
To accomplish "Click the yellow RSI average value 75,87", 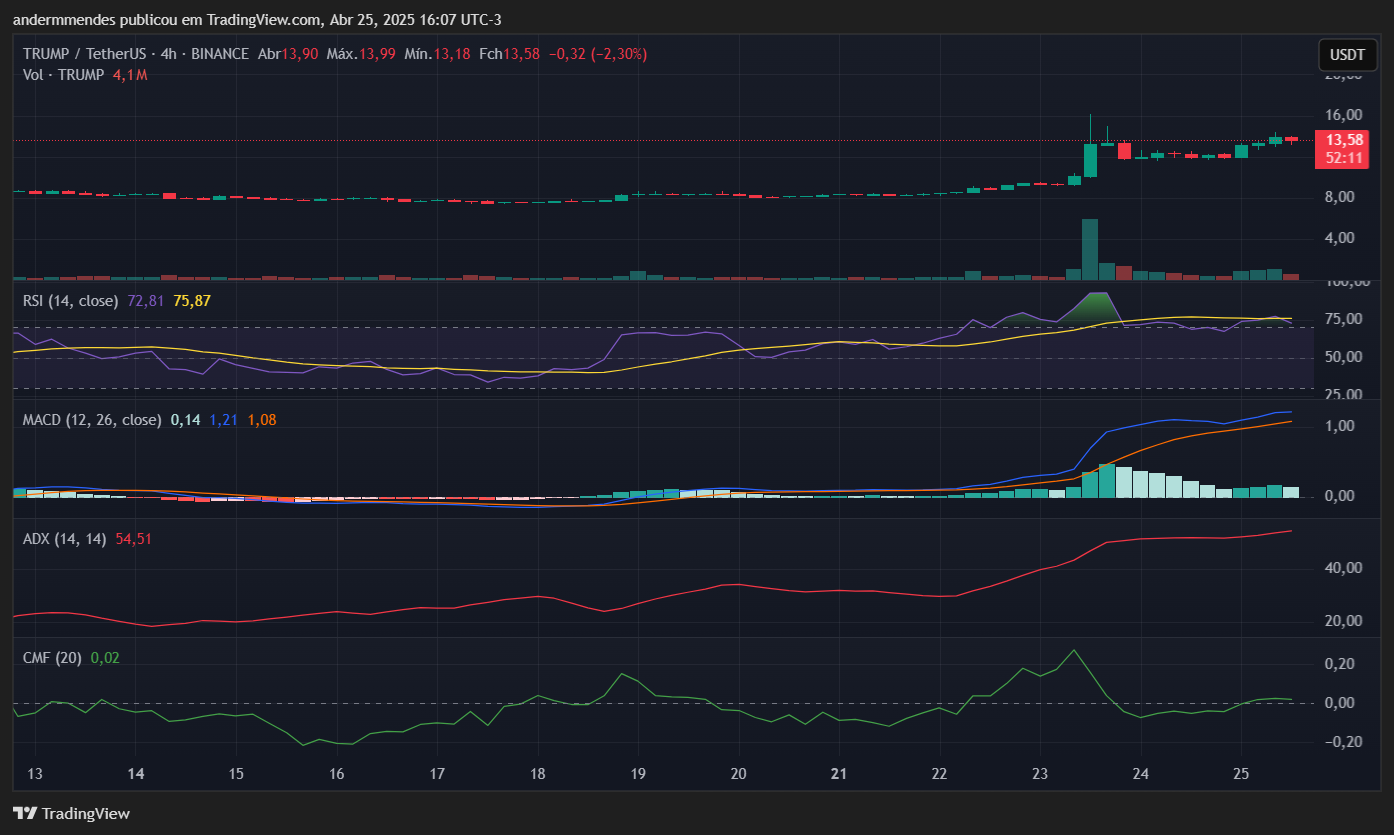I will 192,300.
